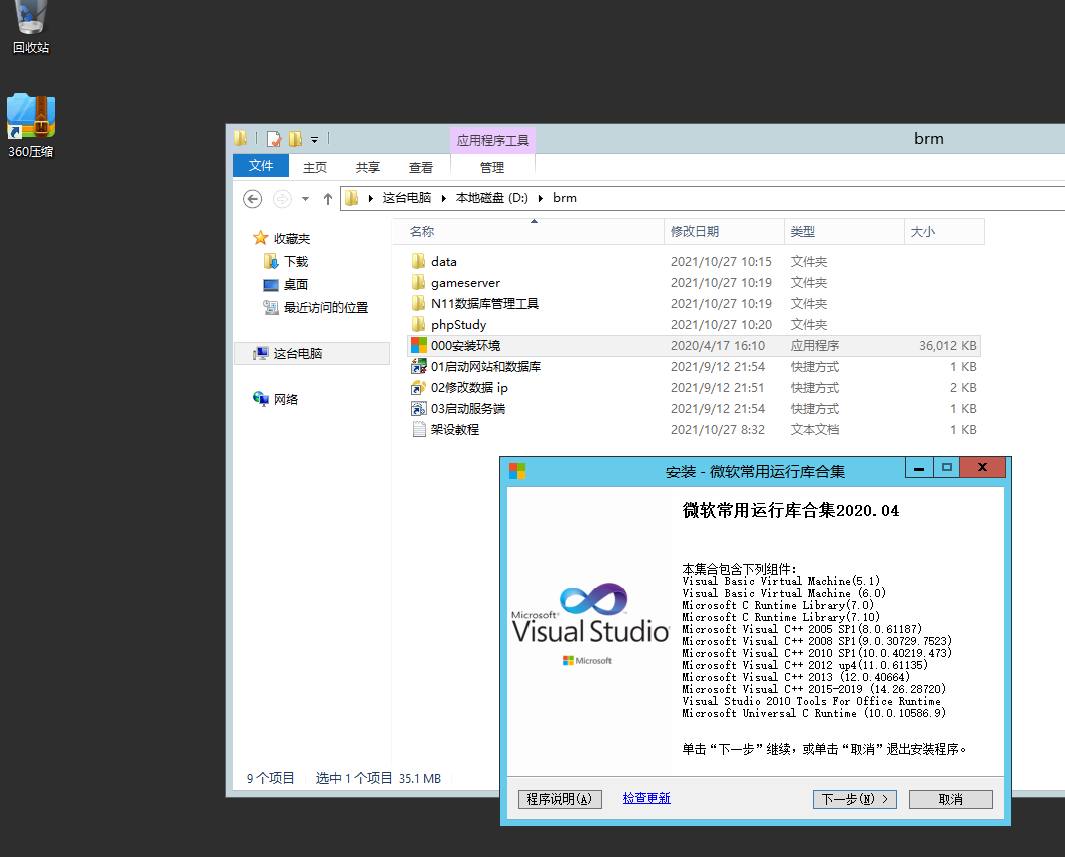
Task: Select the N11数据库管理工具 folder icon
Action: (x=418, y=304)
